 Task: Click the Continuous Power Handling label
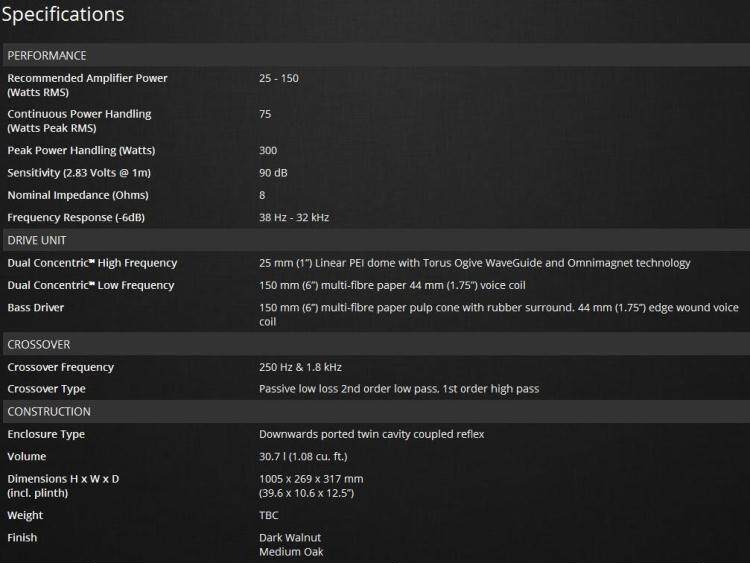pyautogui.click(x=79, y=114)
